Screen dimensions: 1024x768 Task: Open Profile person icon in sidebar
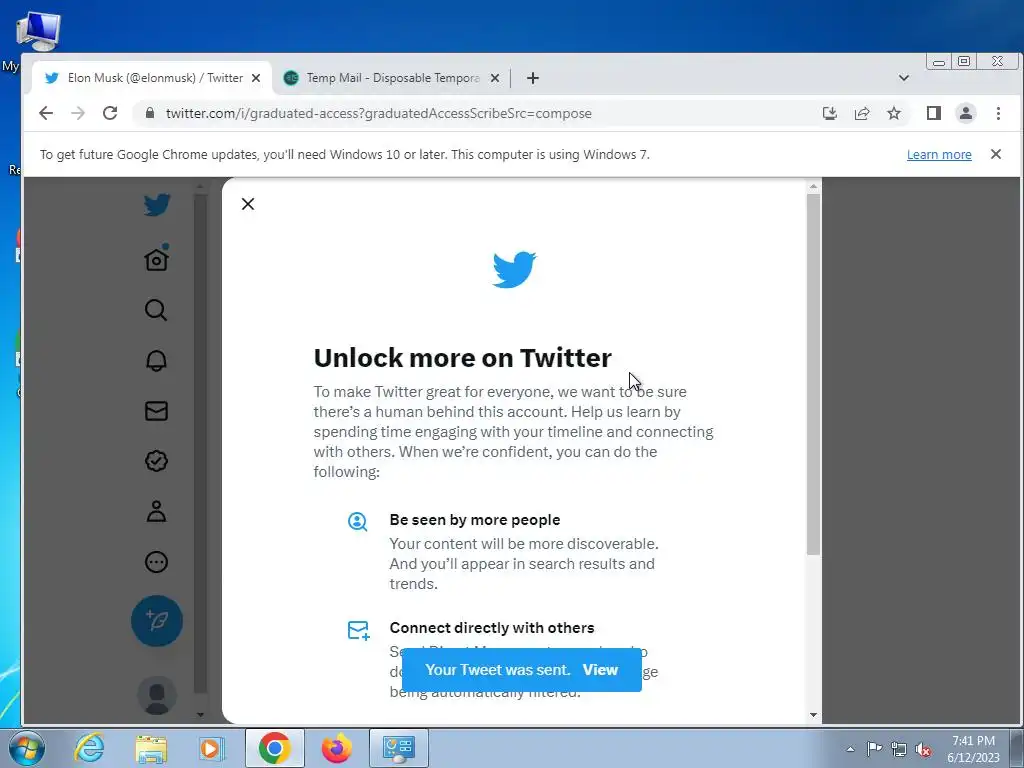pyautogui.click(x=156, y=511)
